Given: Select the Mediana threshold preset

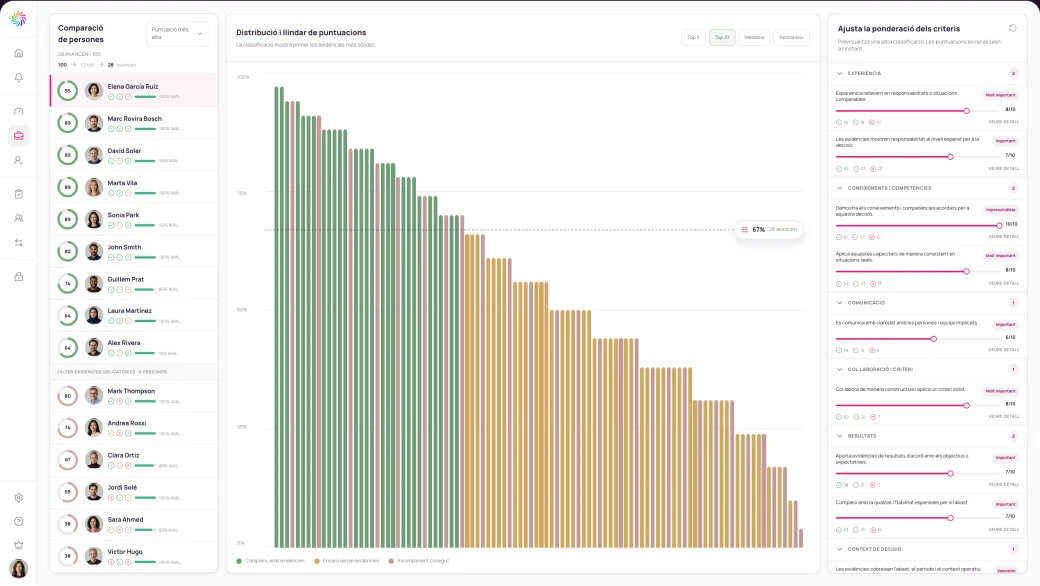Looking at the screenshot, I should click(754, 37).
